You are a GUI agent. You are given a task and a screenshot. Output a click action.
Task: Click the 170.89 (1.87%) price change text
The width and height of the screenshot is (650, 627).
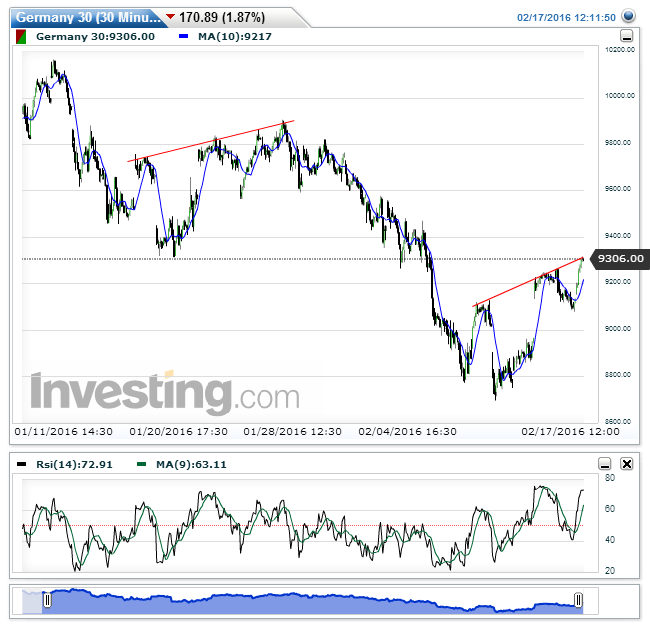pyautogui.click(x=223, y=17)
